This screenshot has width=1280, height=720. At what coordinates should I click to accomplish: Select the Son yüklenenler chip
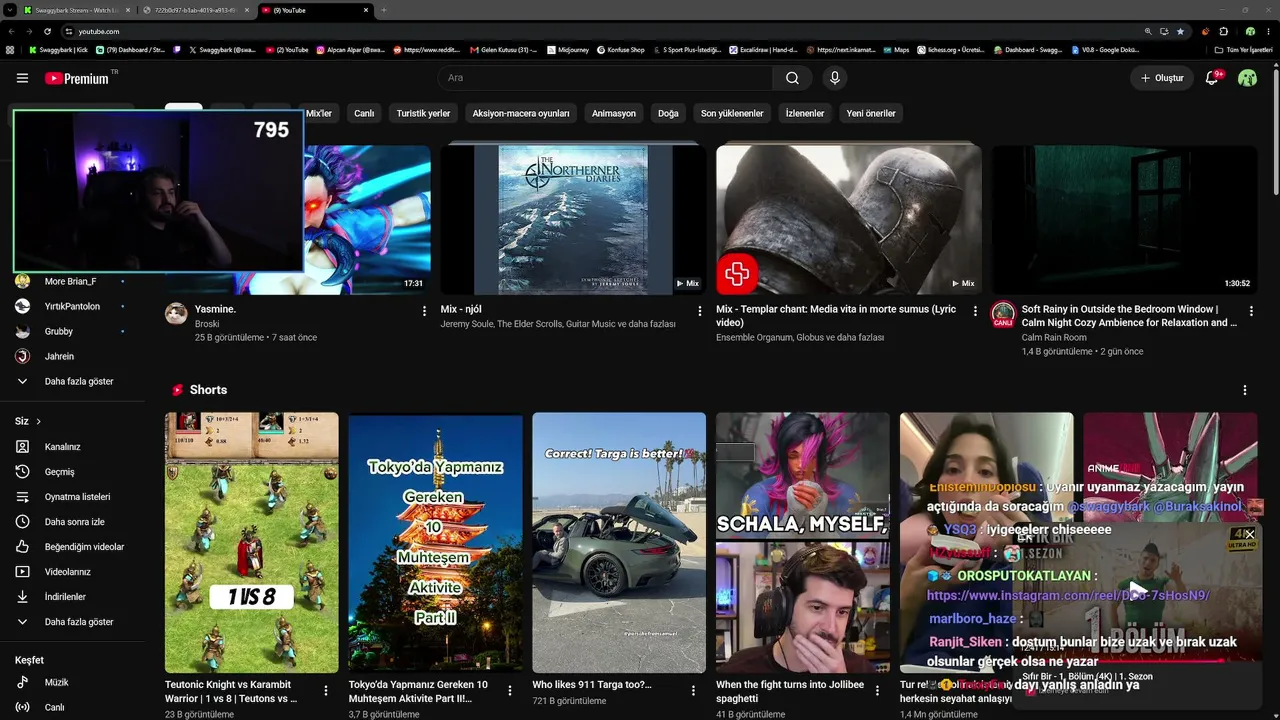pyautogui.click(x=732, y=113)
